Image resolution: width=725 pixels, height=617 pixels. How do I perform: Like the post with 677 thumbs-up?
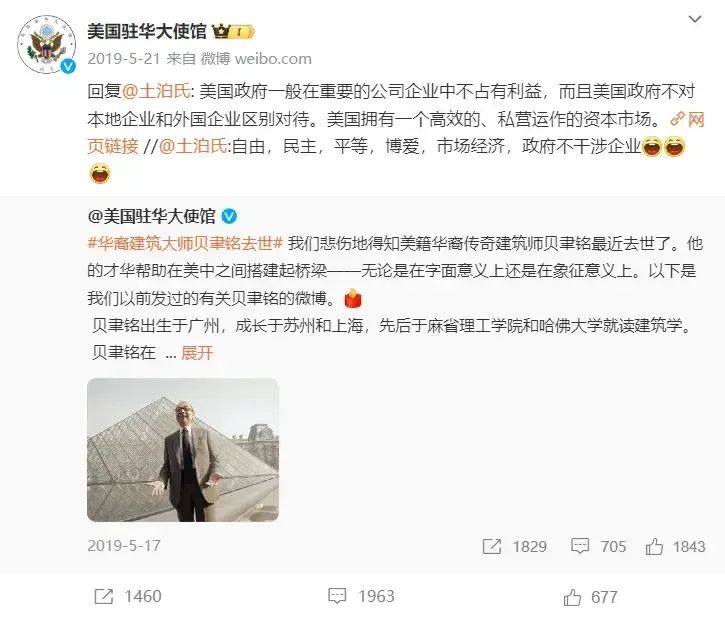click(572, 597)
